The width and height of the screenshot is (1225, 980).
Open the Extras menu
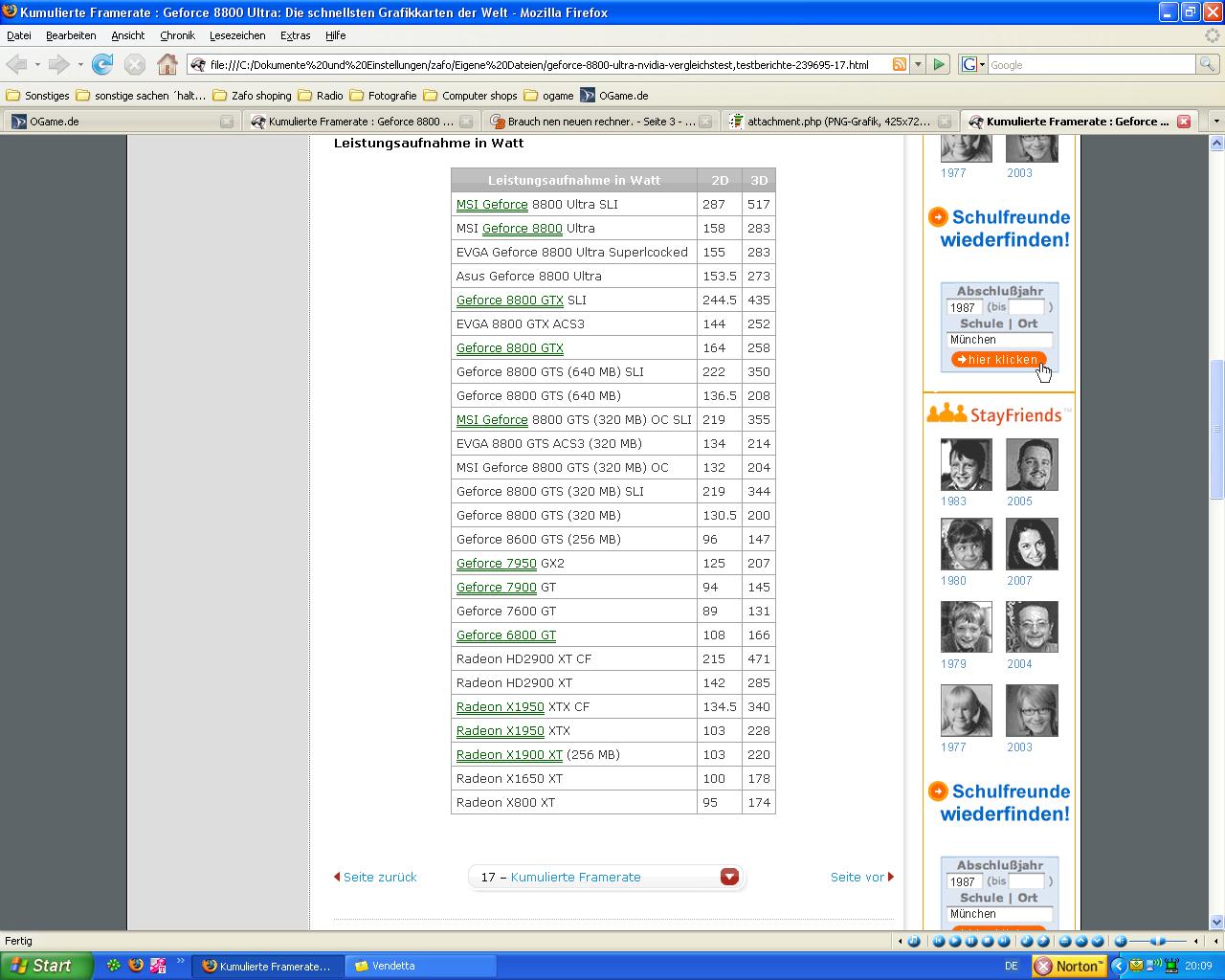coord(295,35)
